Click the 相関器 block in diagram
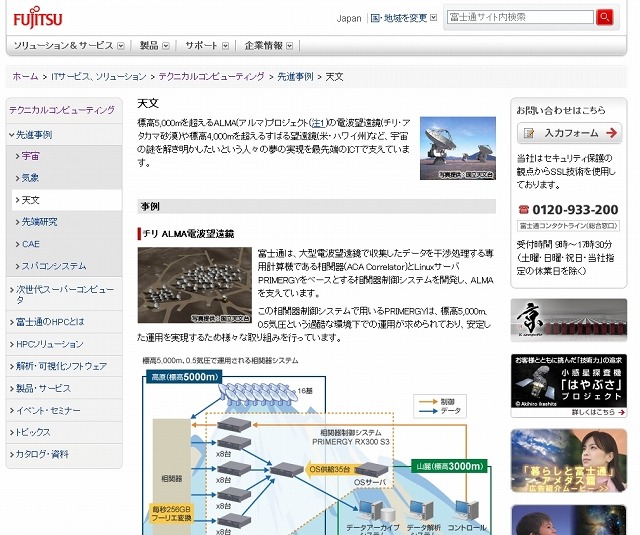The image size is (640, 535). coord(171,477)
